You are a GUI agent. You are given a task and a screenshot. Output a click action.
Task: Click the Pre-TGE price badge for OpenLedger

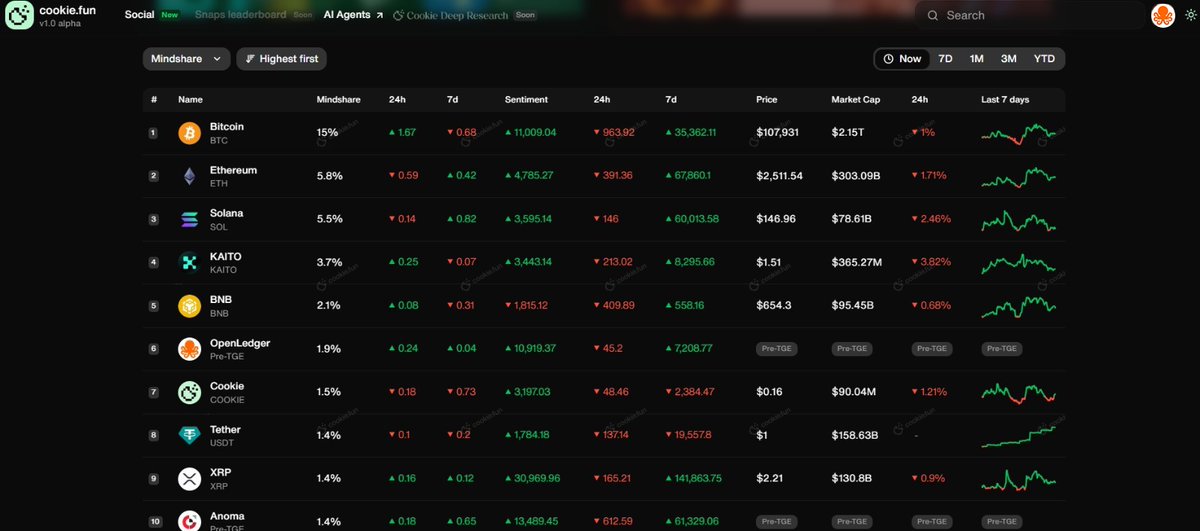coord(775,350)
